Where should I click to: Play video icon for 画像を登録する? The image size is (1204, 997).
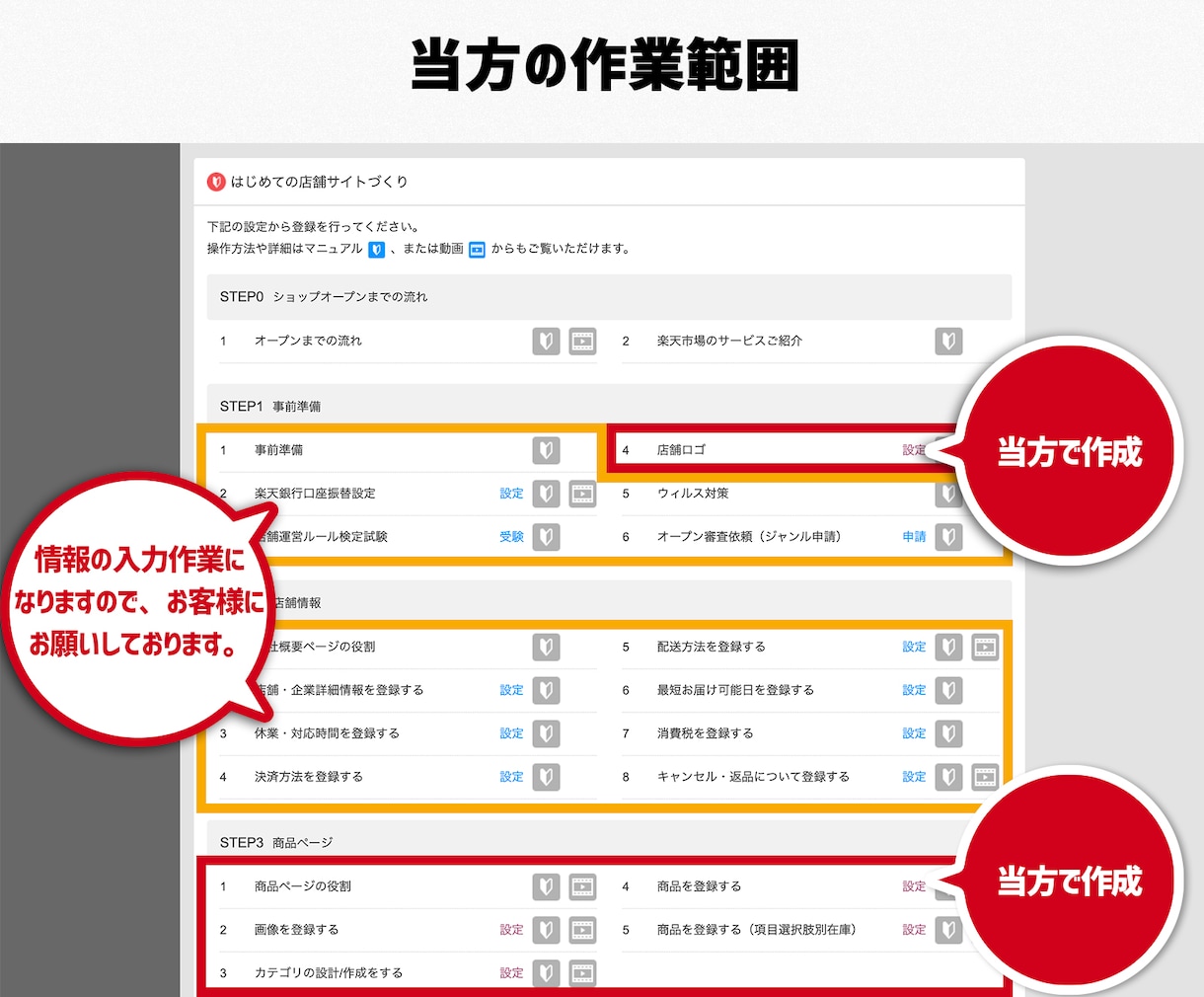click(583, 931)
